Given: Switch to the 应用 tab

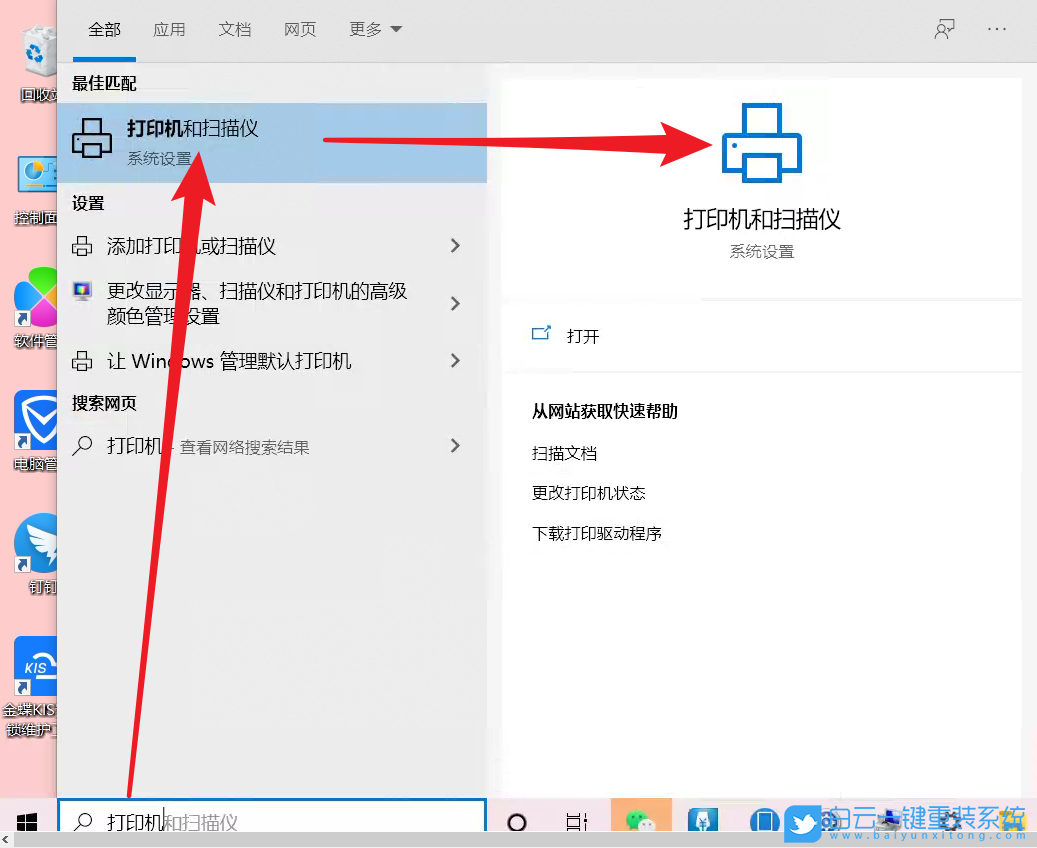Looking at the screenshot, I should click(170, 30).
